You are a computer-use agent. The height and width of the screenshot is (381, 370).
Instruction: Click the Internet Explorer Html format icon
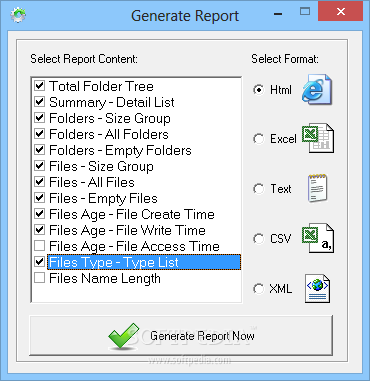317,89
